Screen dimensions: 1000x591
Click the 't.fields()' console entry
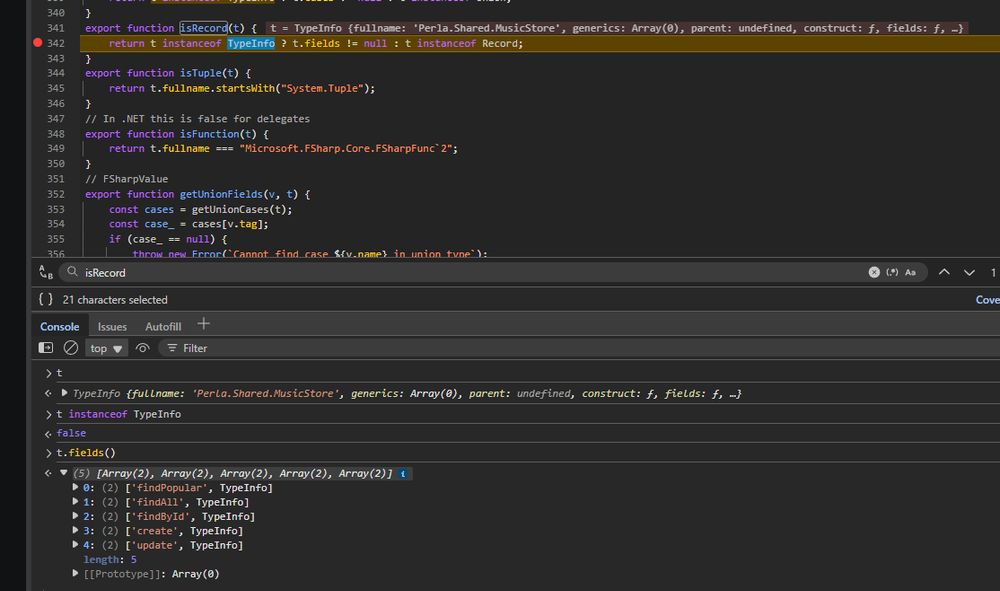86,453
